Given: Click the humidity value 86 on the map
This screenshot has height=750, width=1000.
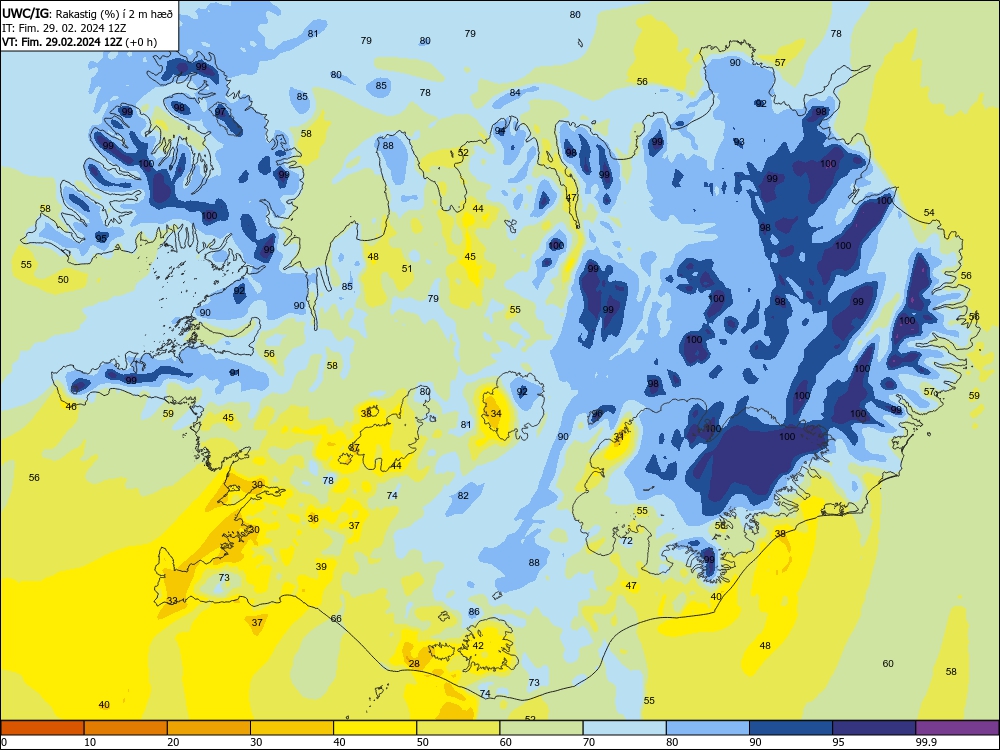Looking at the screenshot, I should point(474,612).
